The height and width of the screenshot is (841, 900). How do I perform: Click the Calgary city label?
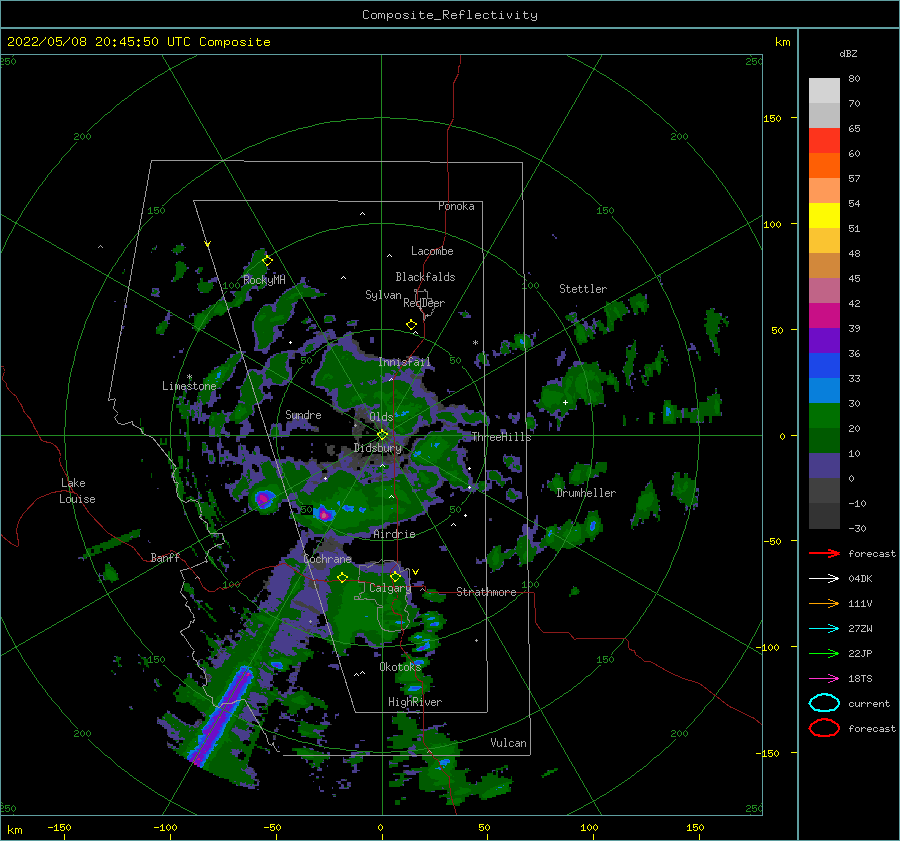click(x=390, y=588)
